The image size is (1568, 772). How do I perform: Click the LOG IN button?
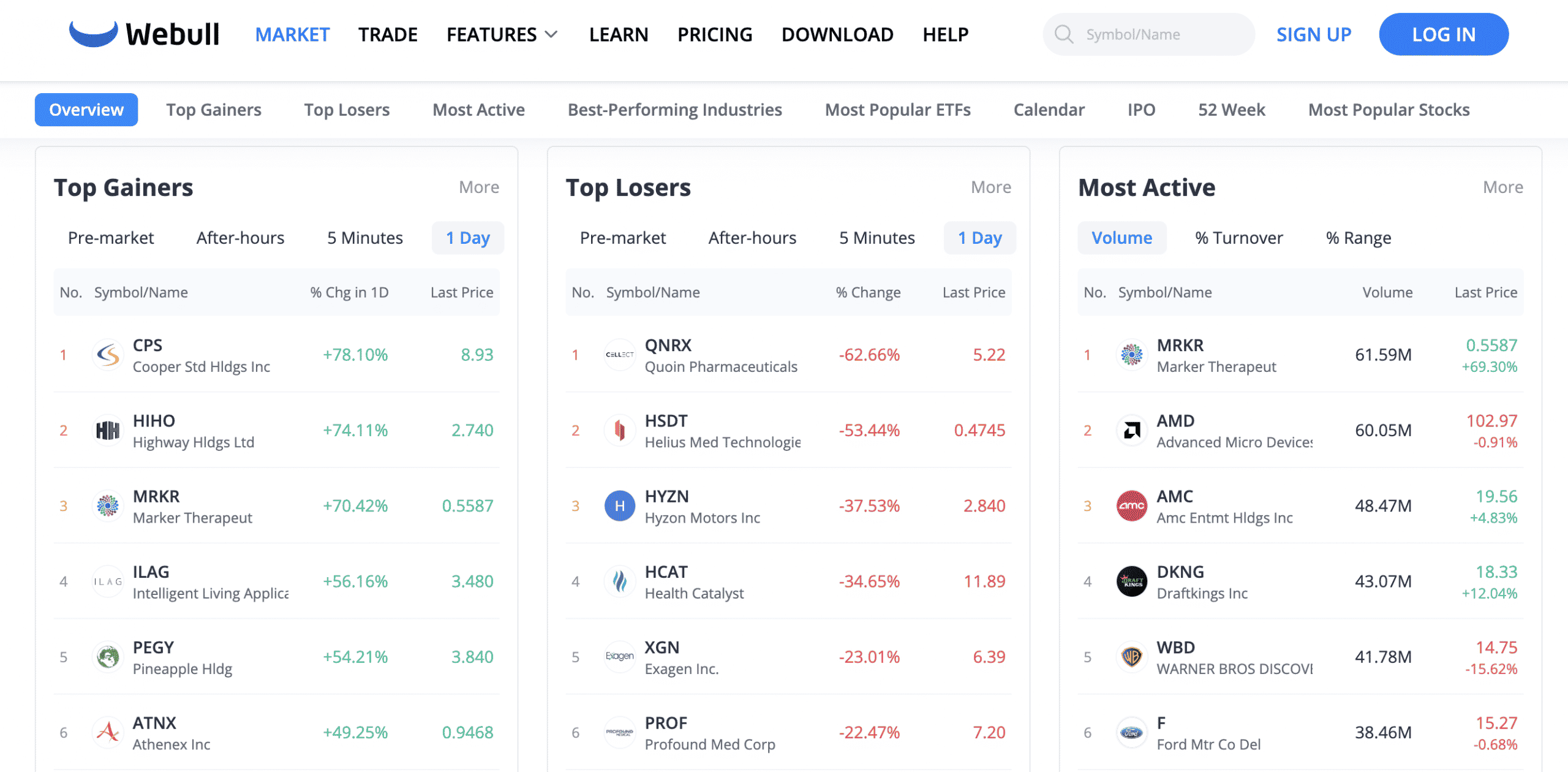pyautogui.click(x=1444, y=34)
